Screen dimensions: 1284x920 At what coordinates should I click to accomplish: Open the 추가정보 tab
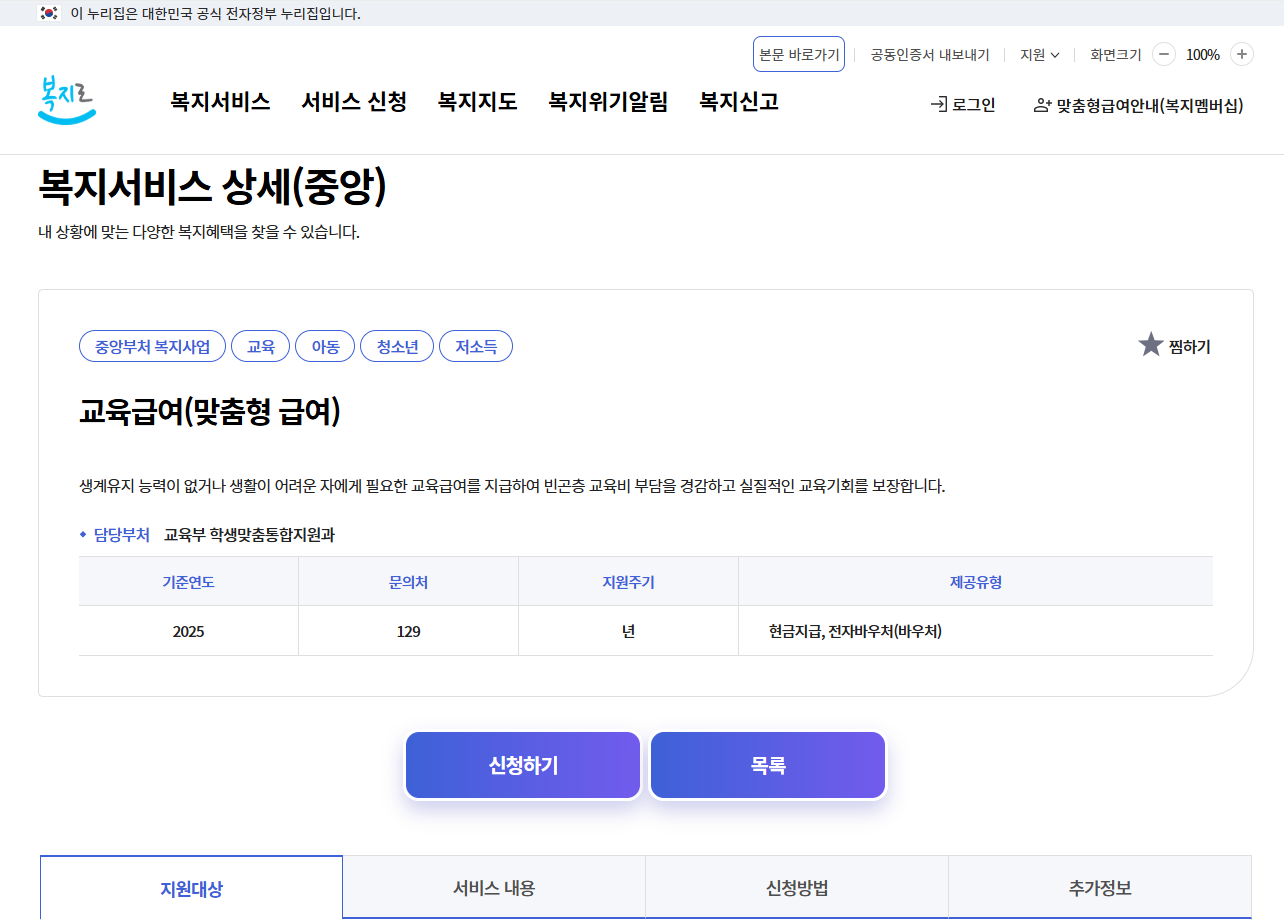(x=1100, y=886)
